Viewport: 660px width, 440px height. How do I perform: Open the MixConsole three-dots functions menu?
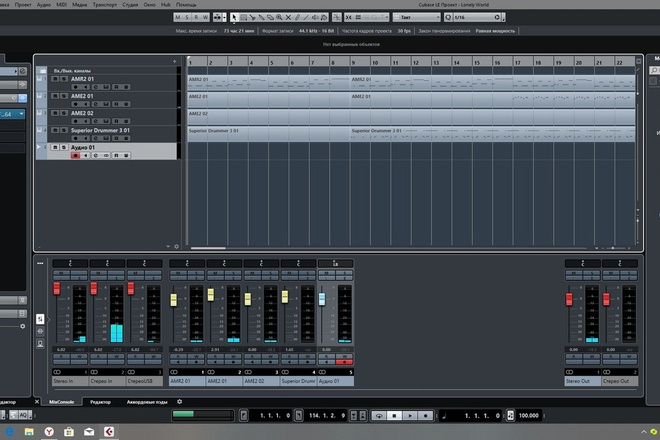click(40, 263)
